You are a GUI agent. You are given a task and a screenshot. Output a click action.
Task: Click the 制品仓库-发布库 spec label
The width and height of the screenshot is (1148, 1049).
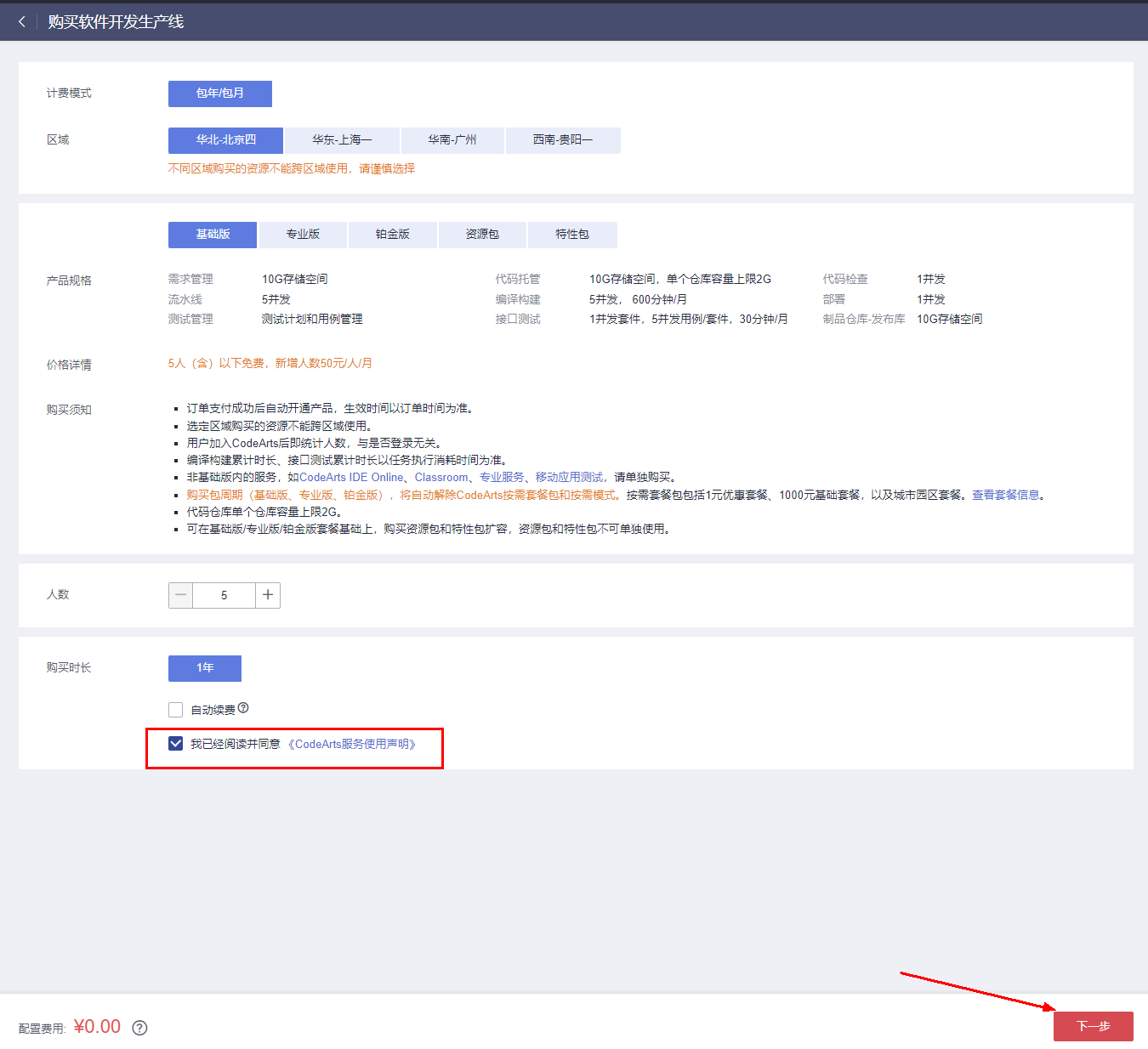click(x=864, y=319)
